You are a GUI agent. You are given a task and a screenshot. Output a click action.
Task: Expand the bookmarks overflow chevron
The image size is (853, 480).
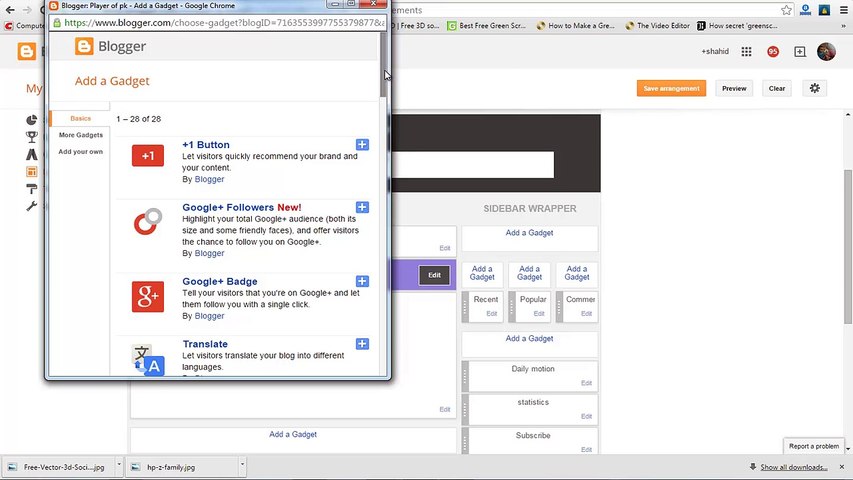click(844, 26)
